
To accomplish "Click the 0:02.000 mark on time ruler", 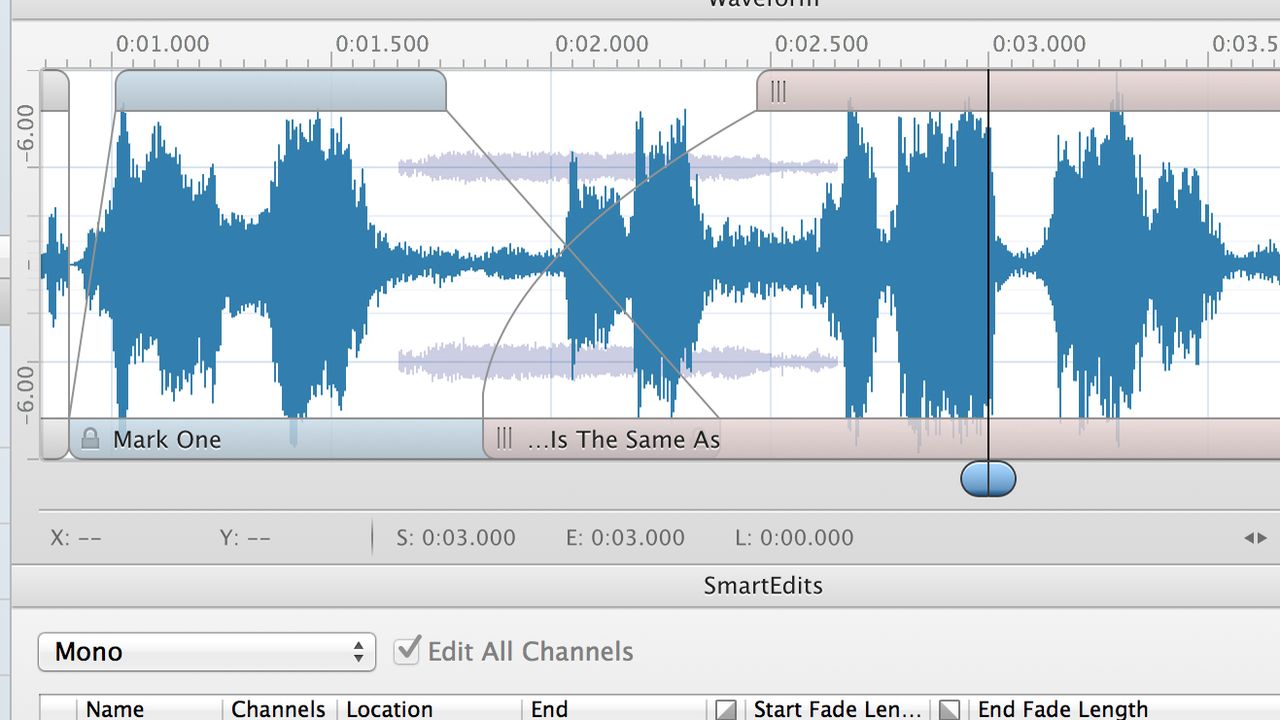I will click(x=602, y=44).
